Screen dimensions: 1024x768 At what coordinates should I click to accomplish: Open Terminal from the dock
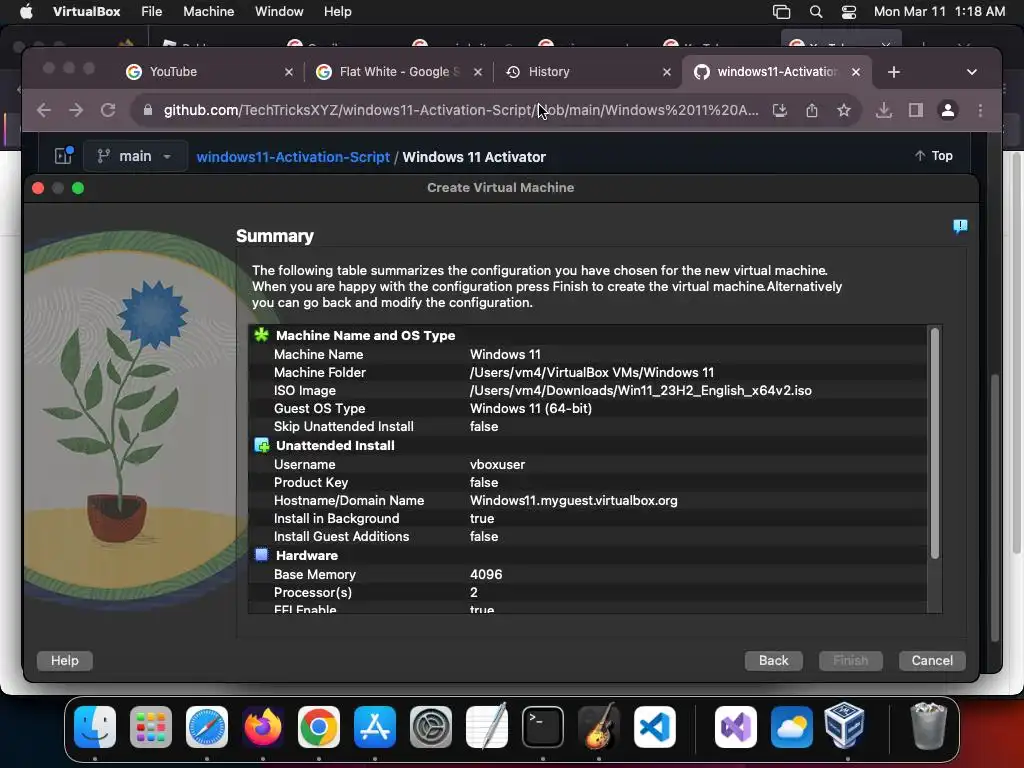click(x=543, y=727)
